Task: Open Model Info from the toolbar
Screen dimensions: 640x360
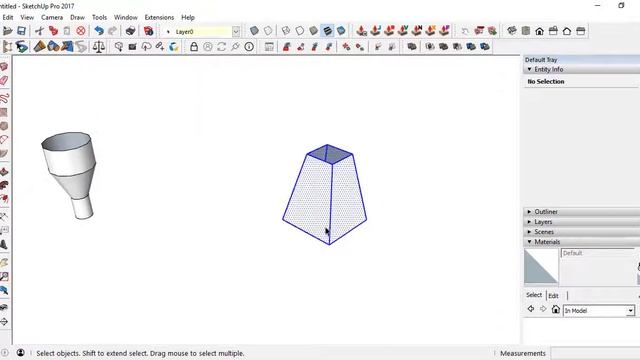Action: pyautogui.click(x=149, y=31)
